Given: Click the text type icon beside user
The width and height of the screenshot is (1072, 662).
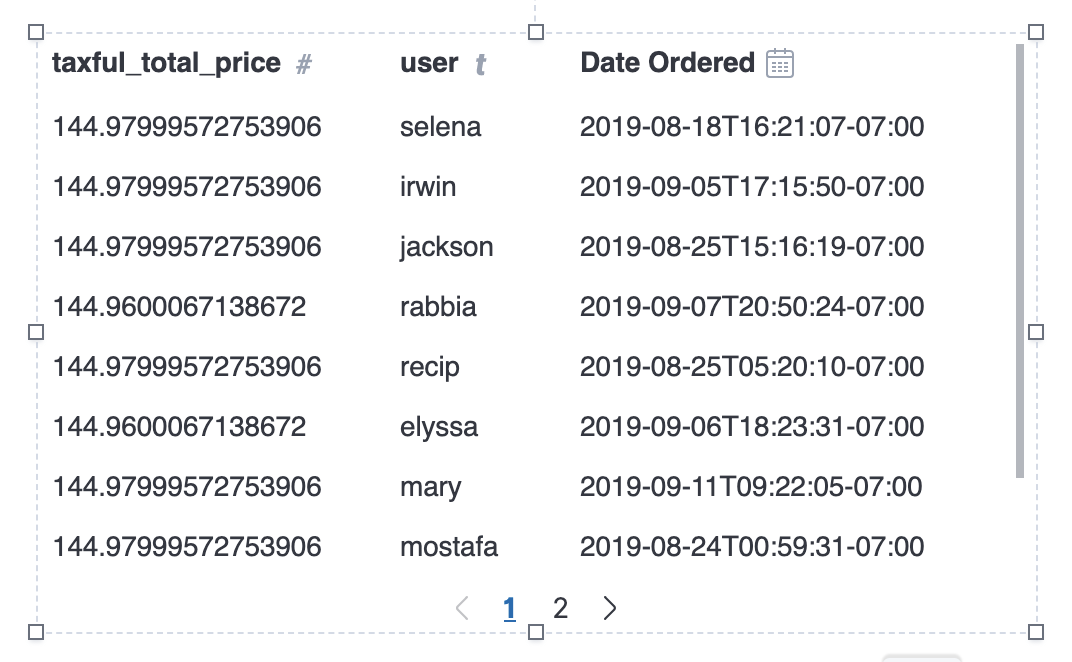Looking at the screenshot, I should [481, 65].
